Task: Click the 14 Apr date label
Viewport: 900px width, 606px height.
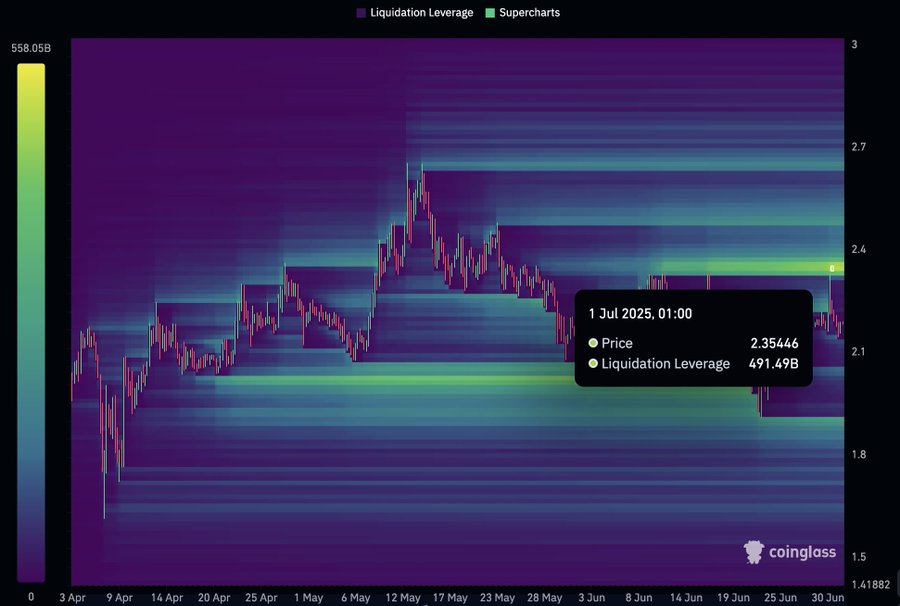Action: (x=166, y=597)
